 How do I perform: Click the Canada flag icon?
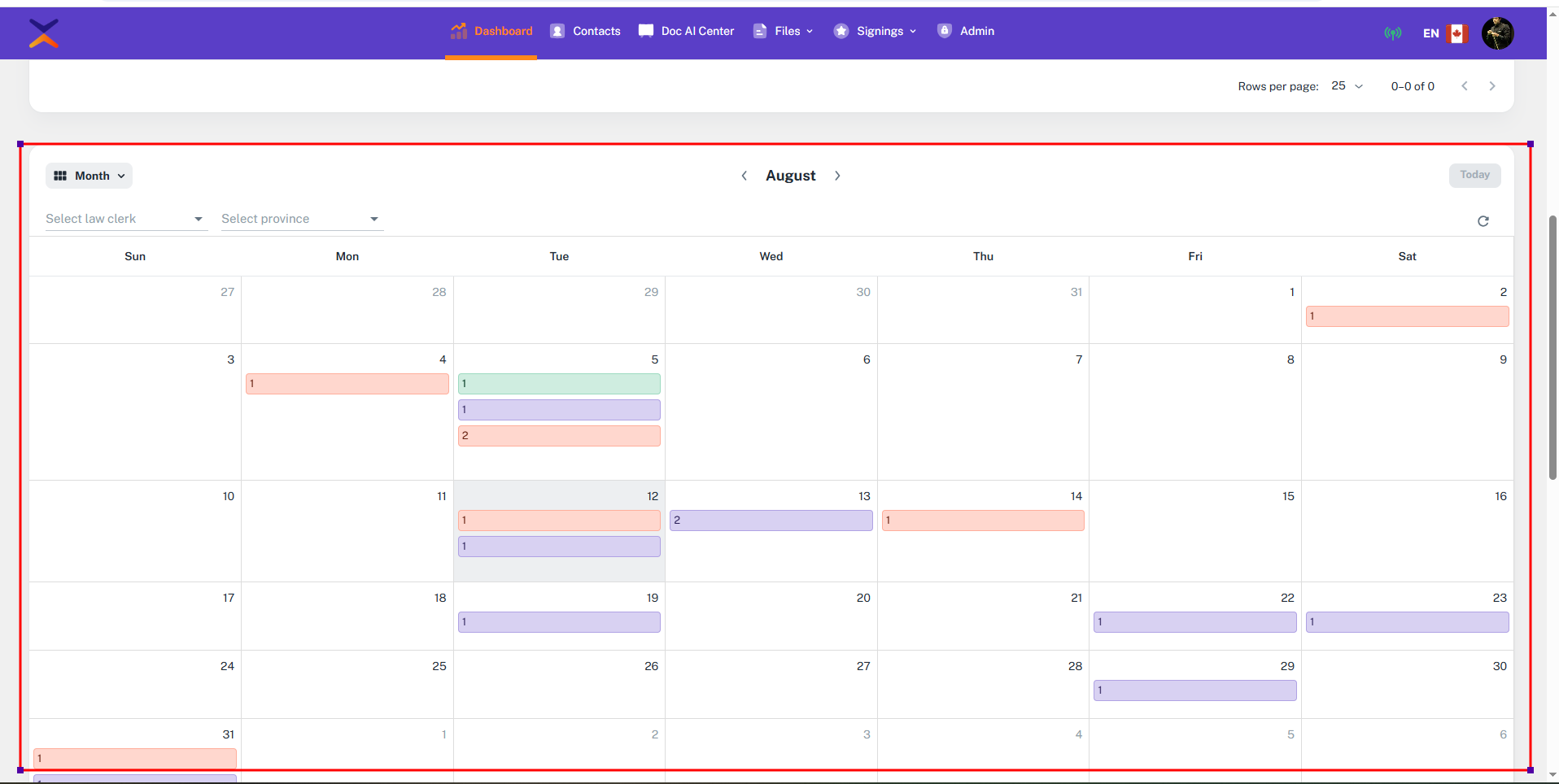tap(1457, 33)
